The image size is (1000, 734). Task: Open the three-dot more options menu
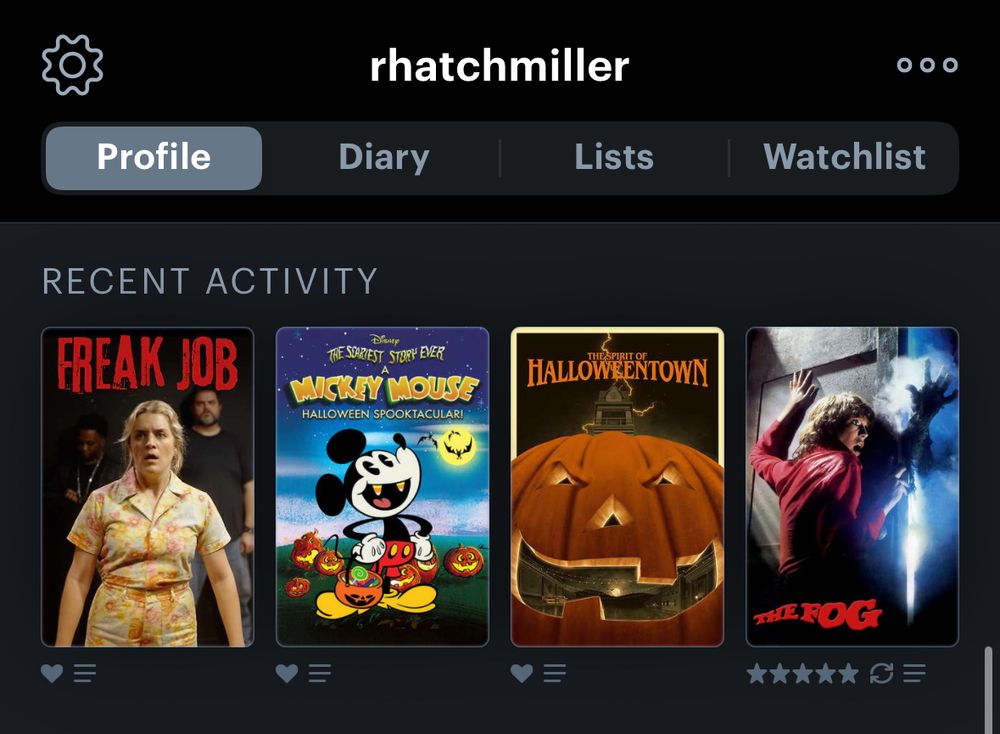point(927,64)
